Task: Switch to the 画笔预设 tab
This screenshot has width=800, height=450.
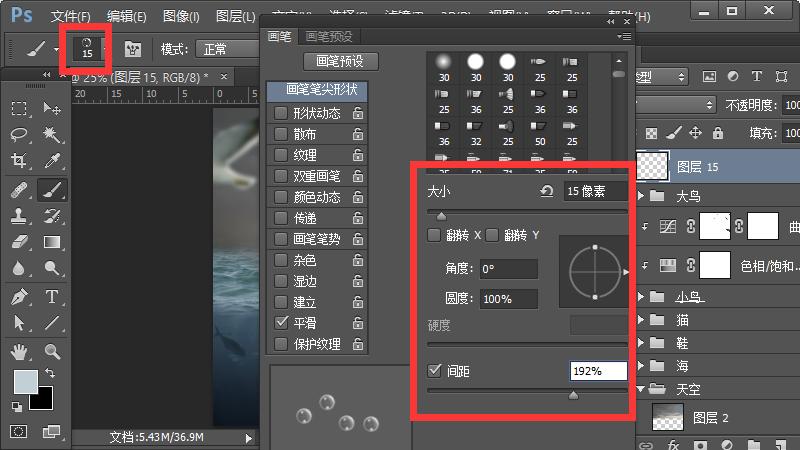Action: pyautogui.click(x=329, y=36)
